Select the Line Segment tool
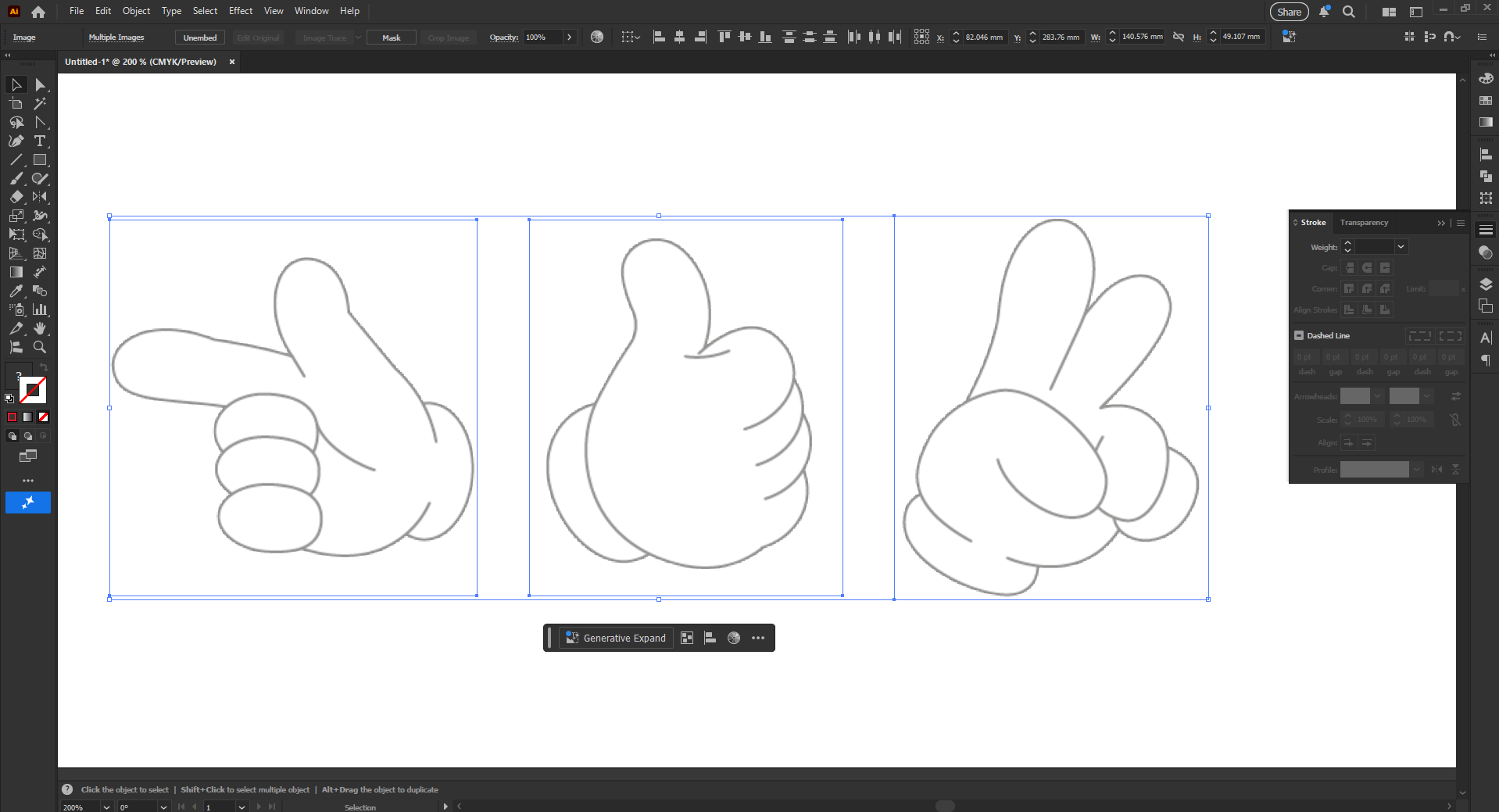1499x812 pixels. [16, 159]
